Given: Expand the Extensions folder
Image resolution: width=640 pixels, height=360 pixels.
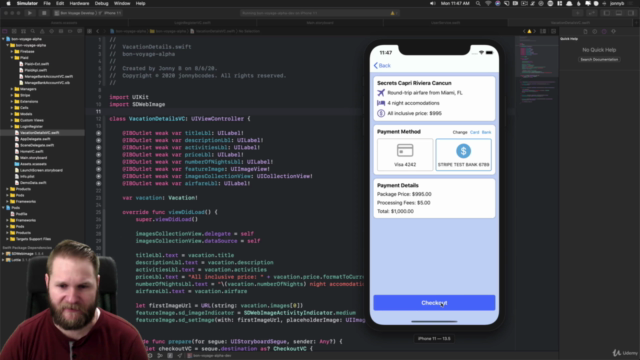Looking at the screenshot, I should [x=12, y=102].
